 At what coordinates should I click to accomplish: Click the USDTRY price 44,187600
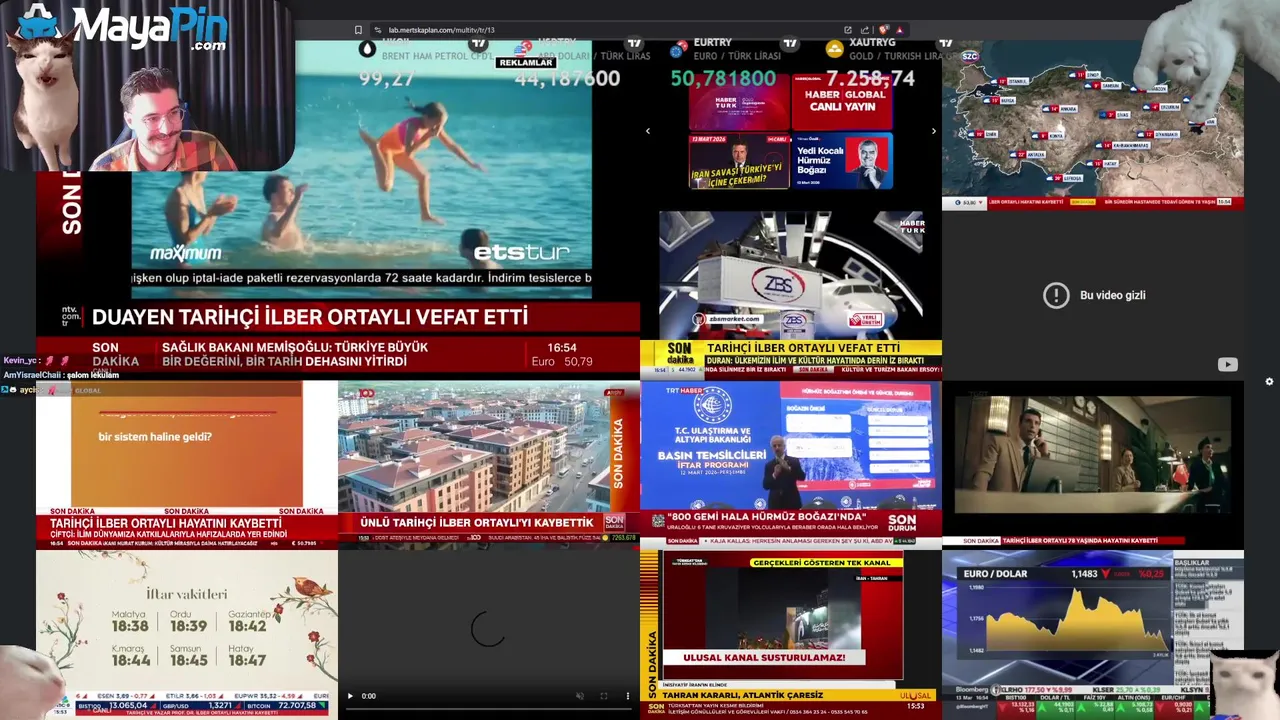[567, 79]
